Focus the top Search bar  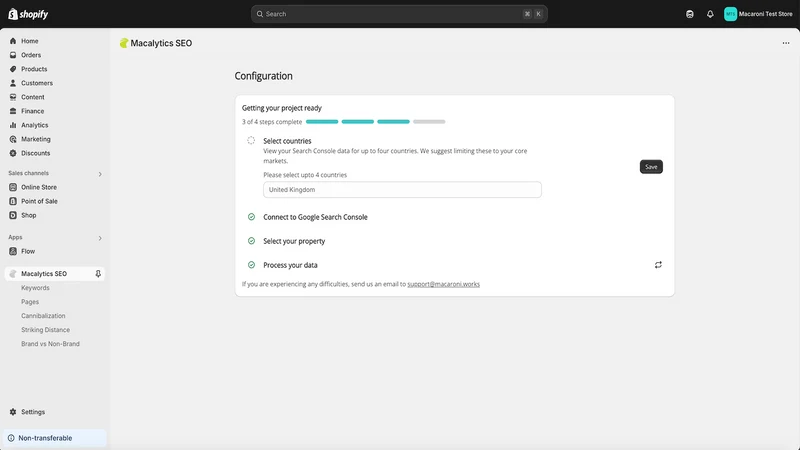pyautogui.click(x=399, y=14)
